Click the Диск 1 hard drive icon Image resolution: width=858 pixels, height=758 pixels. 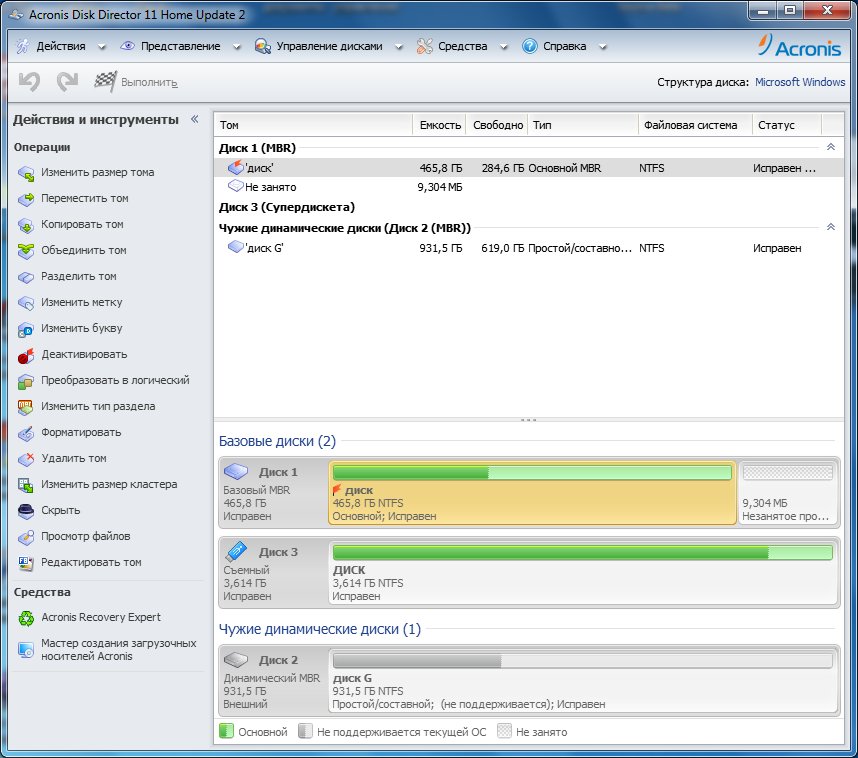(x=236, y=471)
